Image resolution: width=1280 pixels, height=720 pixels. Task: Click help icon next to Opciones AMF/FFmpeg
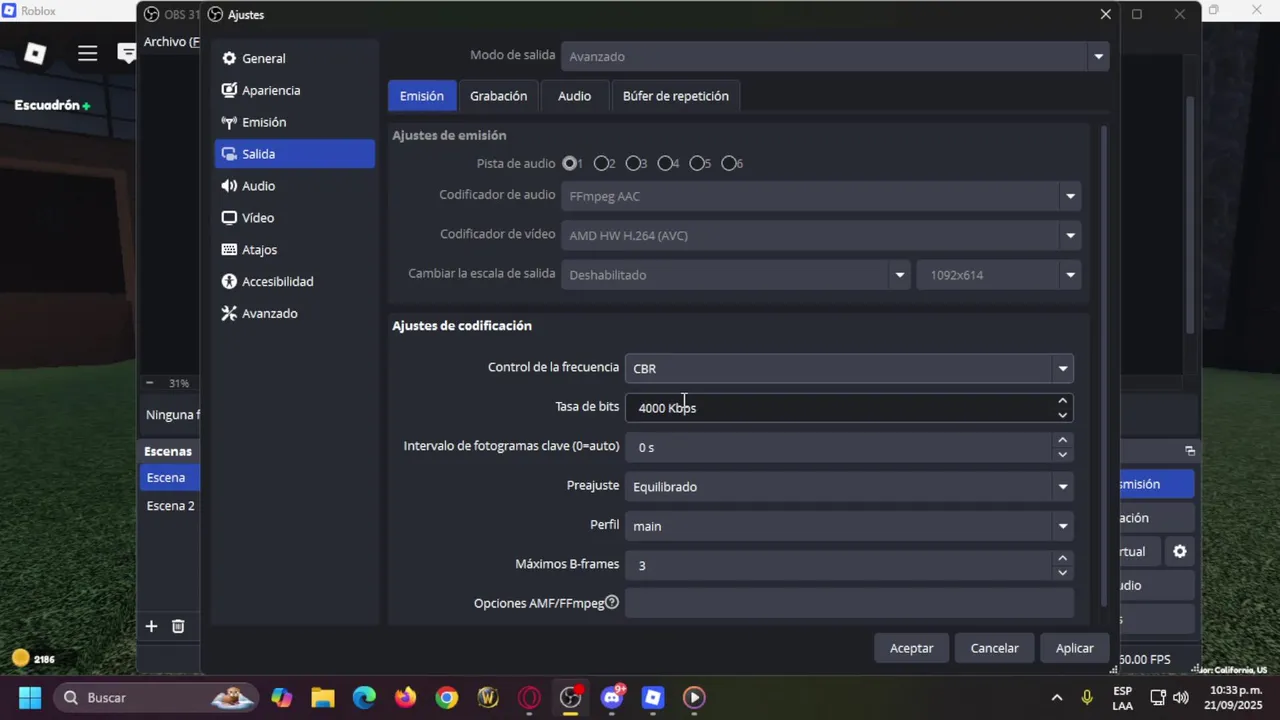[612, 602]
